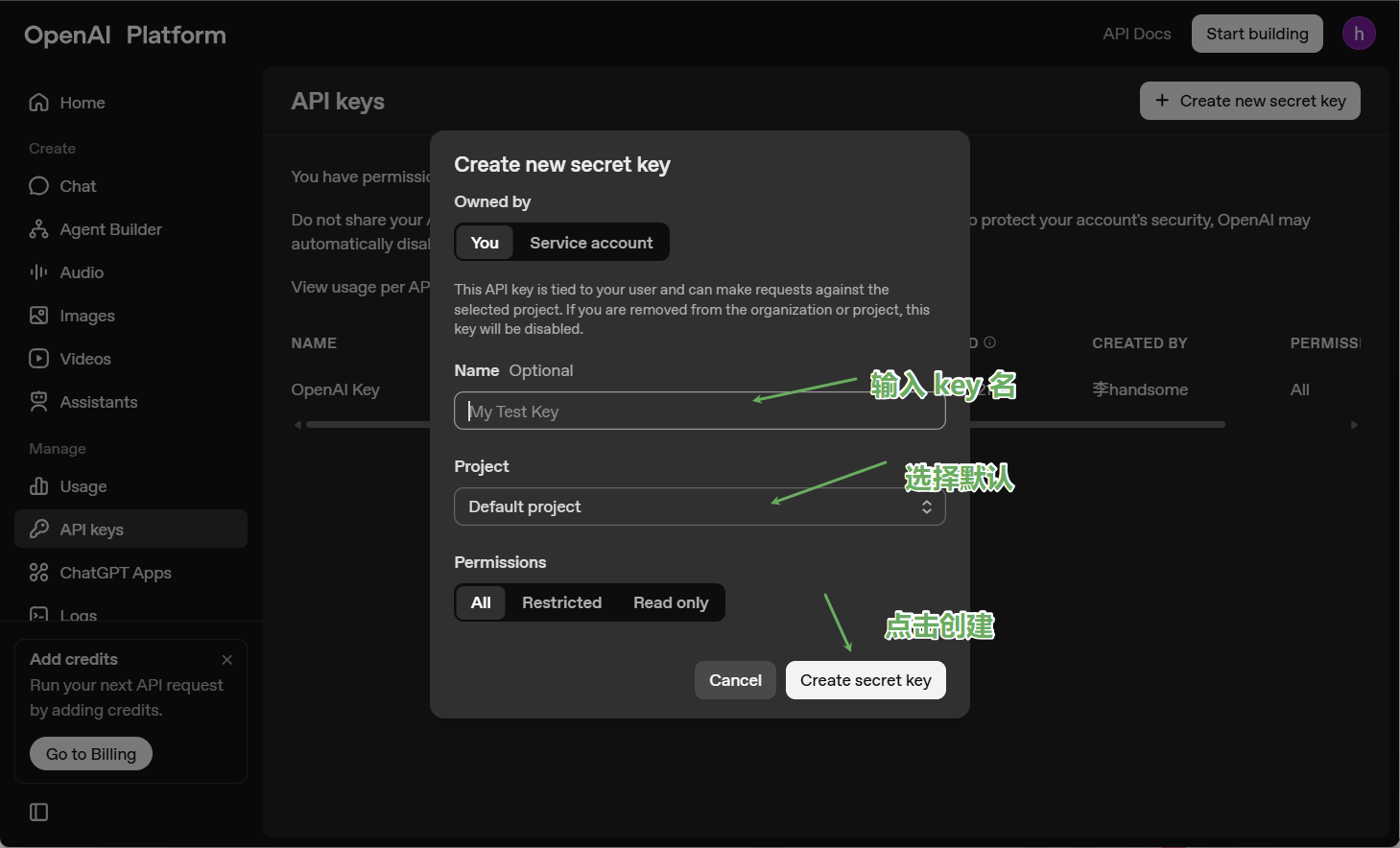This screenshot has height=848, width=1400.
Task: Select the OpenAI Key row name
Action: (x=336, y=389)
